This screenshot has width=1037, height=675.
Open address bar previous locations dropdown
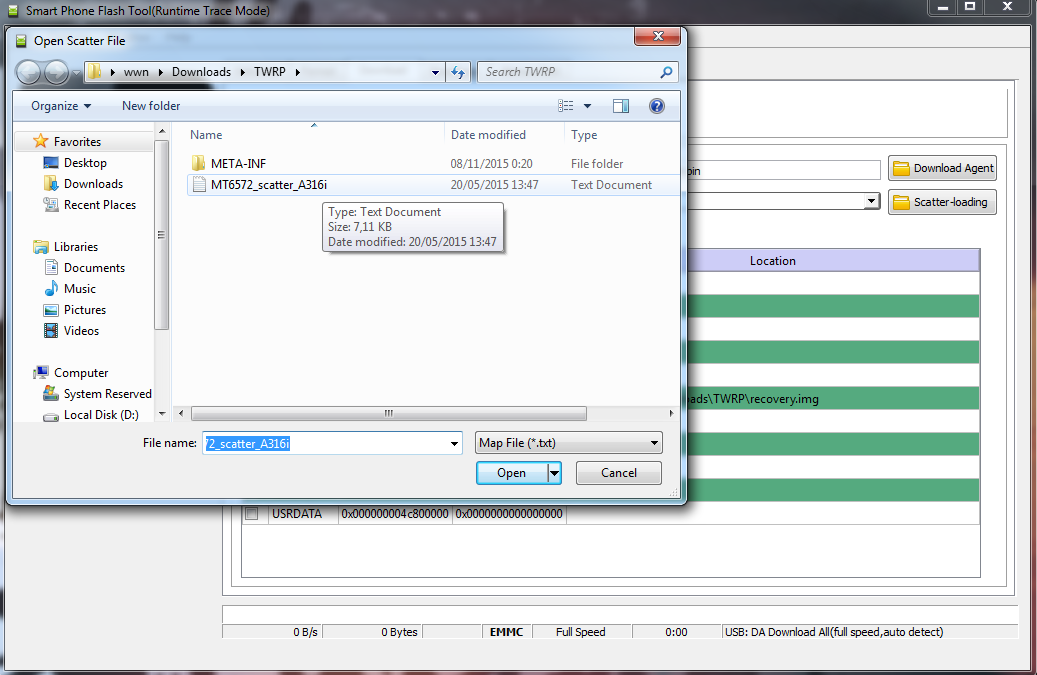point(435,72)
